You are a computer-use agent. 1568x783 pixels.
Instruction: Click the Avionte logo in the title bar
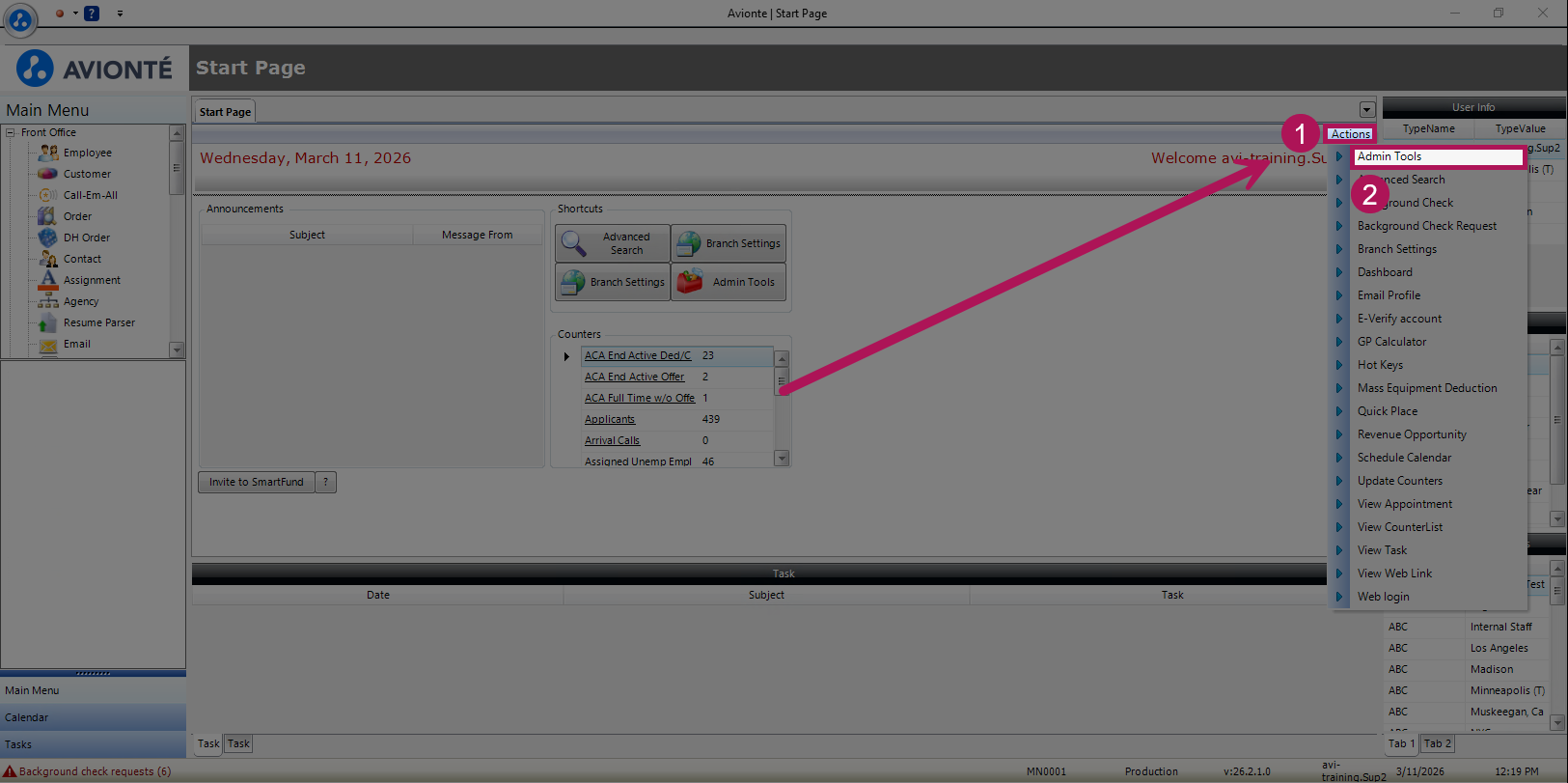click(x=20, y=17)
